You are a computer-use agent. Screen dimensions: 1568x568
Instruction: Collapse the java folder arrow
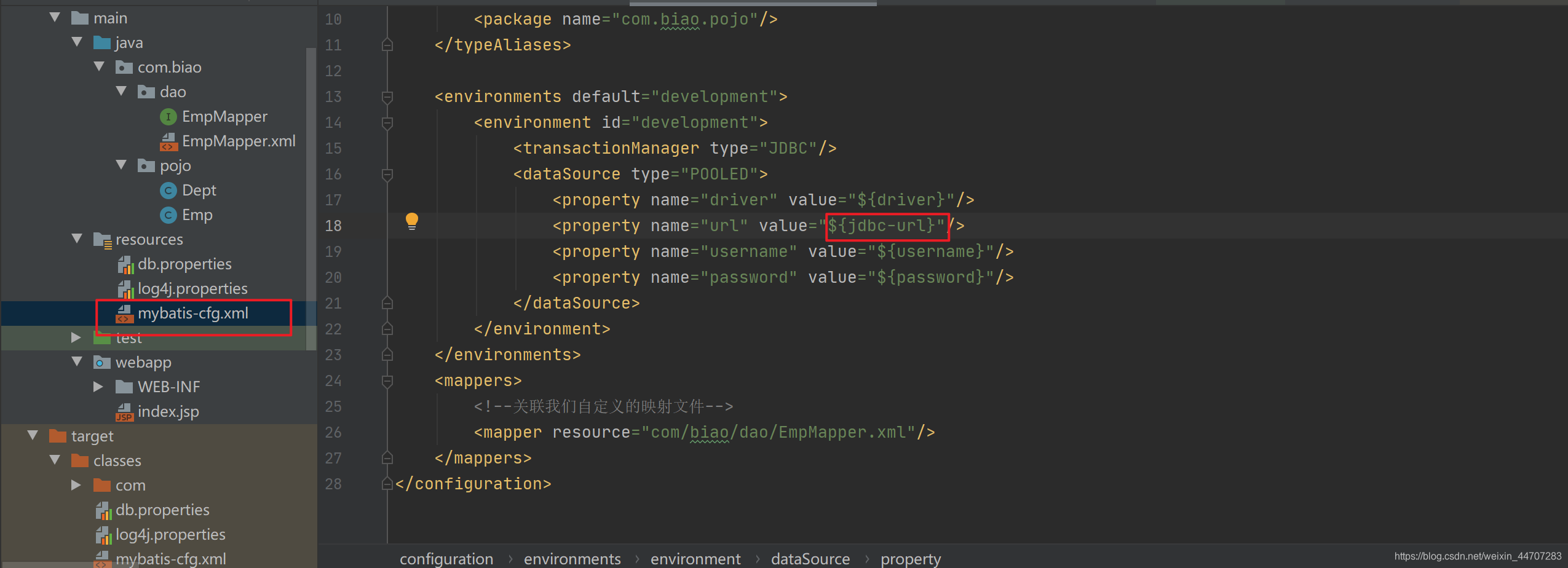77,42
